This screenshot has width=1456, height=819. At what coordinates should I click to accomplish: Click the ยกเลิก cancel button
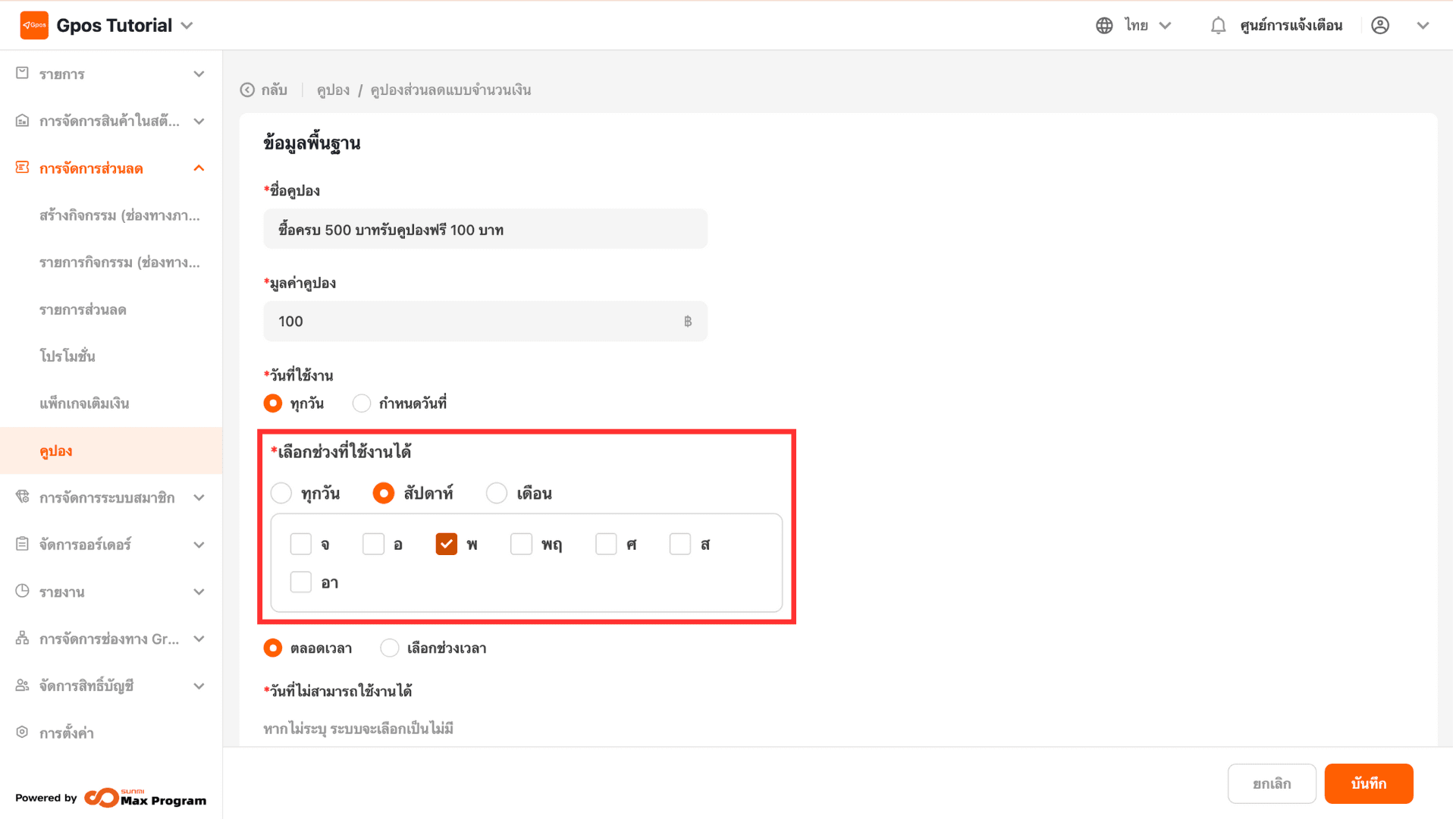coord(1272,783)
